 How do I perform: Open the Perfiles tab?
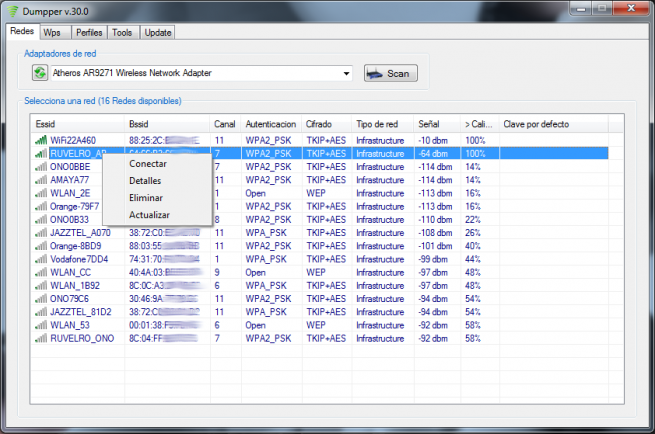86,33
